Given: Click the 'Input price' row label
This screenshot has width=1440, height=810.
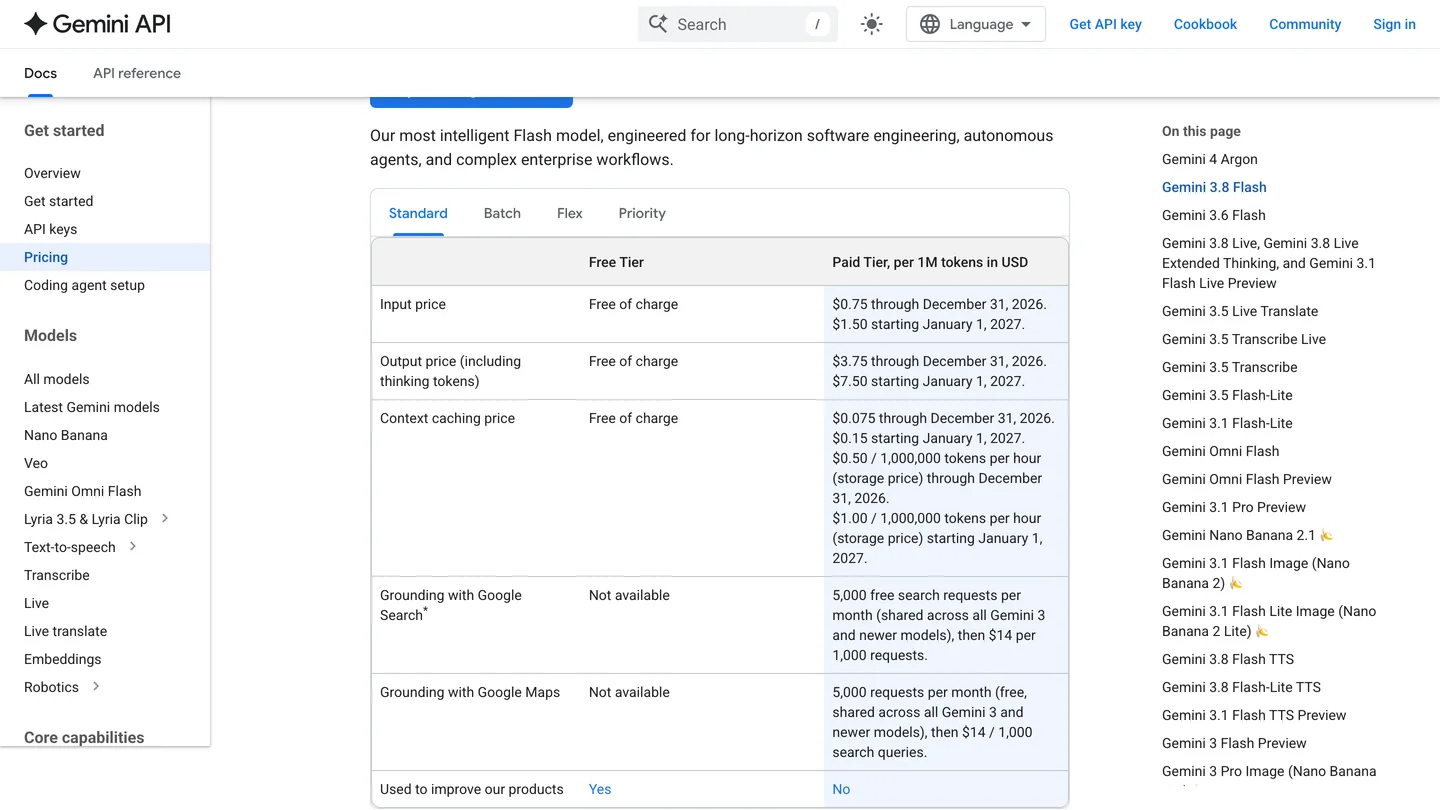Looking at the screenshot, I should (x=413, y=304).
